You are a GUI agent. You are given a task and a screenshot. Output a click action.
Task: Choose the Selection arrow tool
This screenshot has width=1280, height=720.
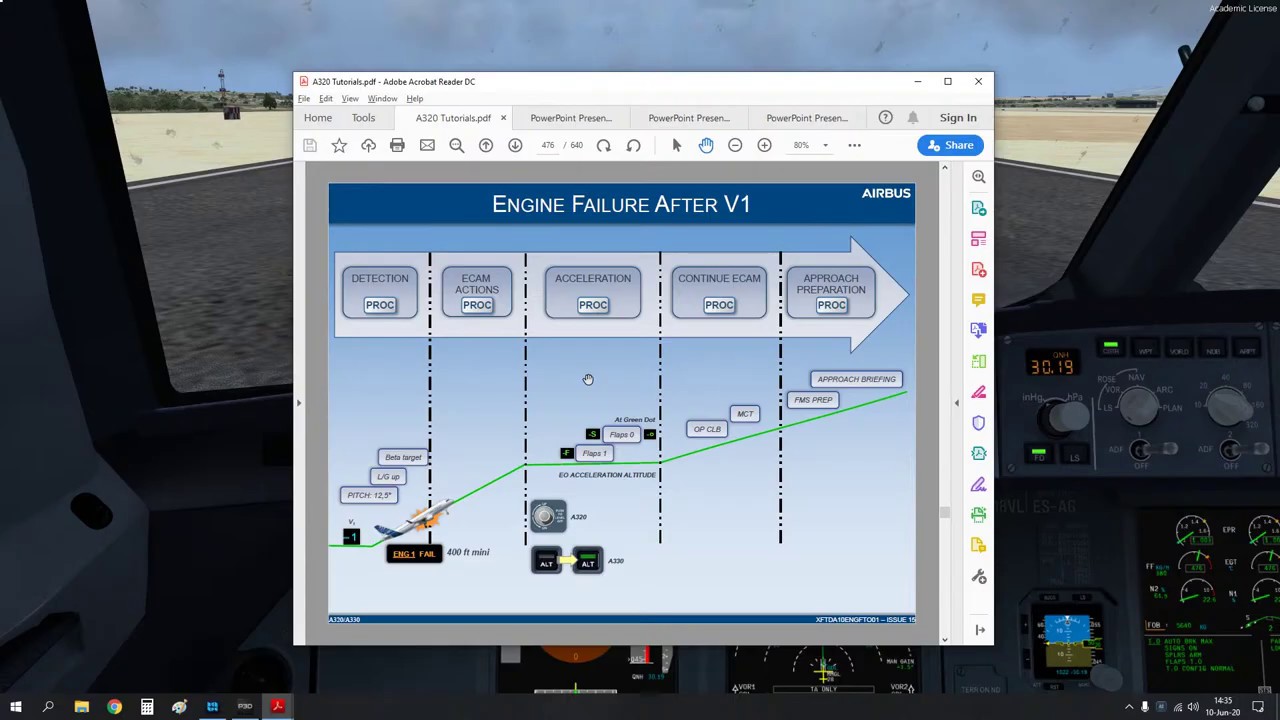[677, 145]
